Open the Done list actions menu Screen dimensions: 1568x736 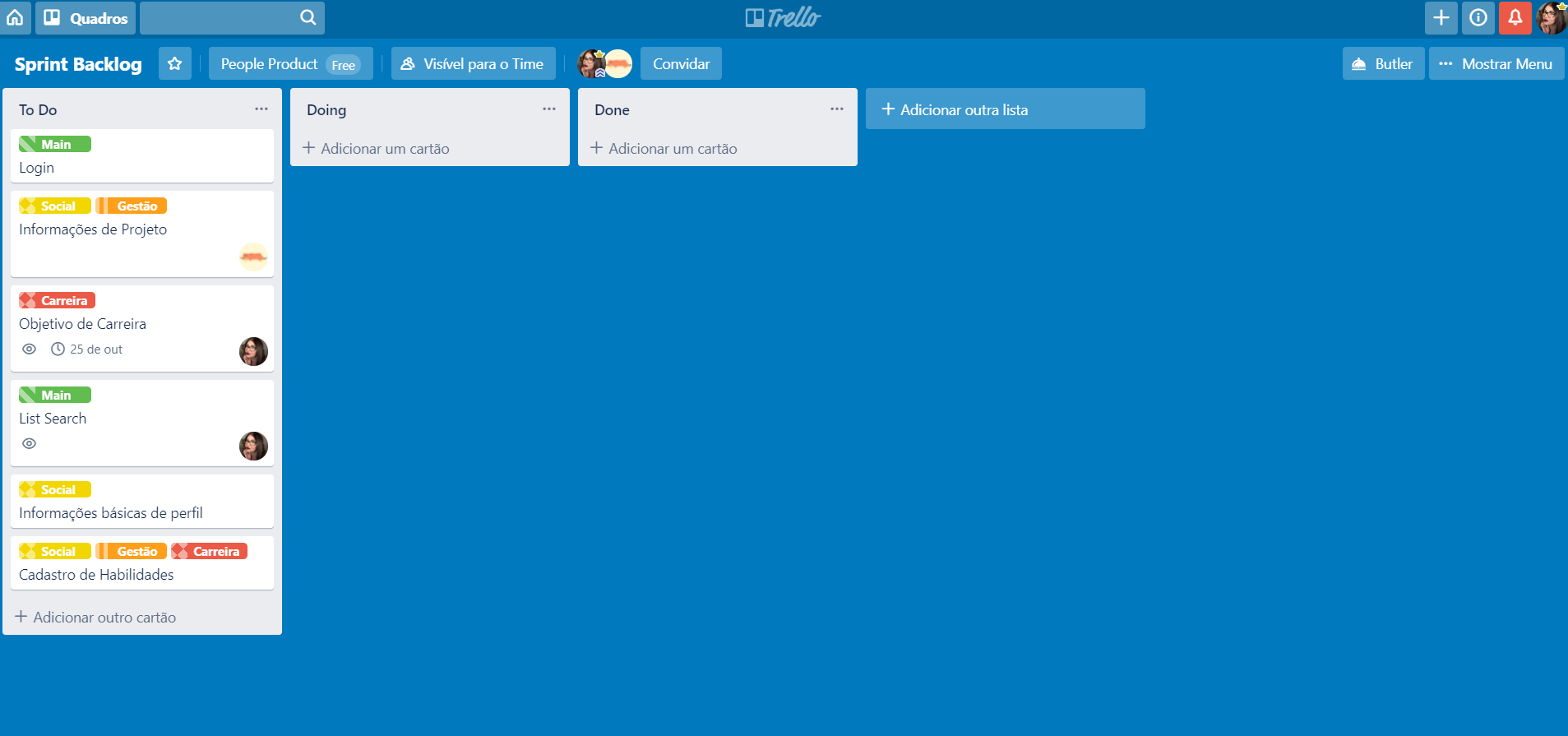point(837,109)
